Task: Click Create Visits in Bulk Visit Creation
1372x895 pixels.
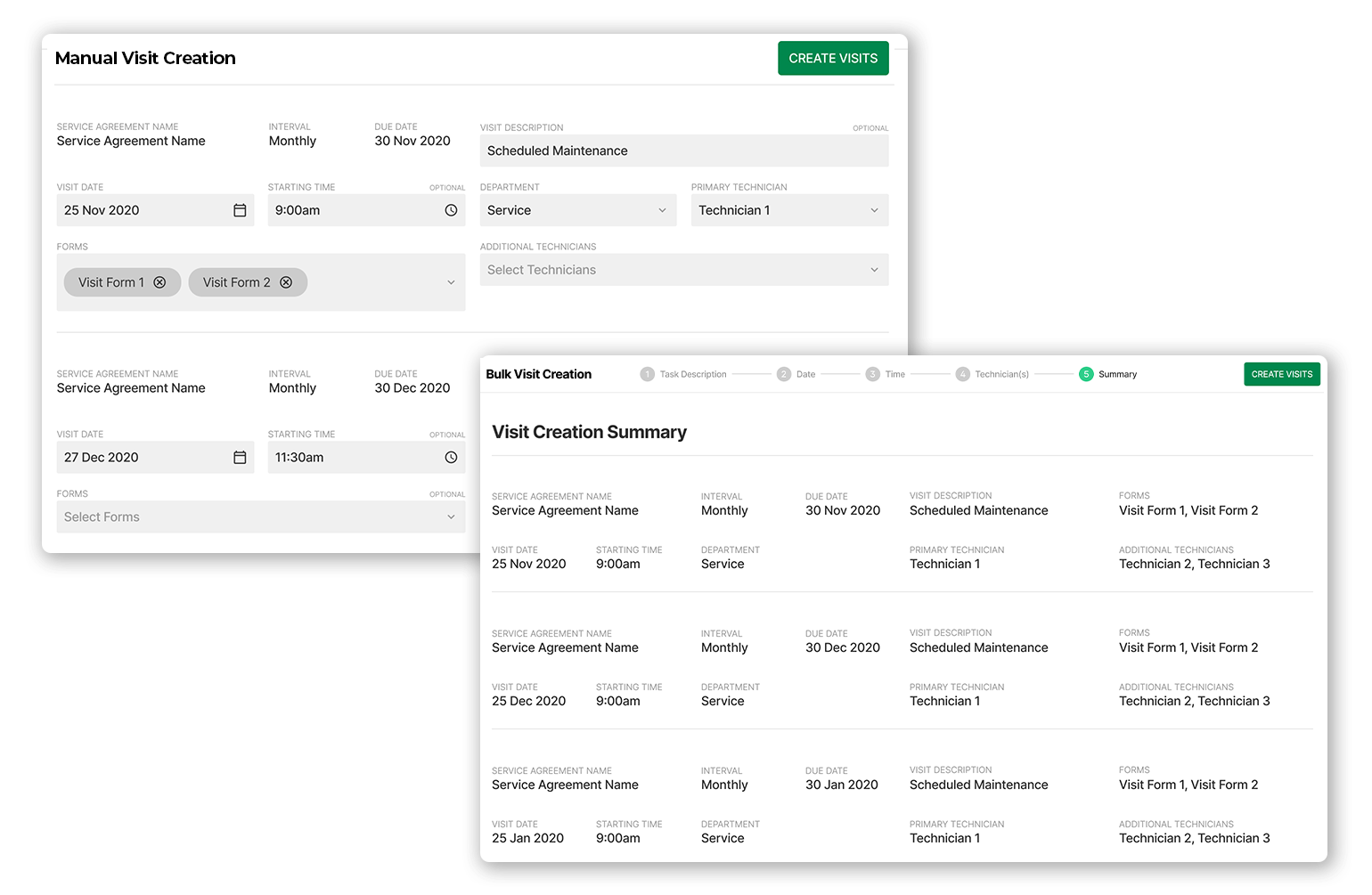Action: tap(1281, 374)
